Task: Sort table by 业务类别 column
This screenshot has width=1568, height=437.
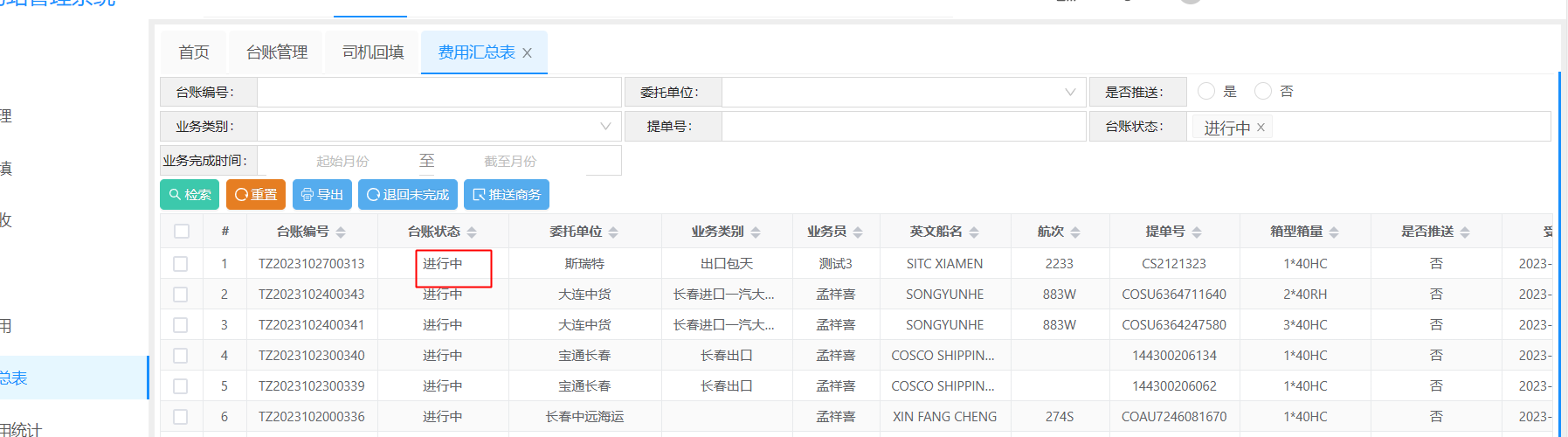Action: (756, 232)
